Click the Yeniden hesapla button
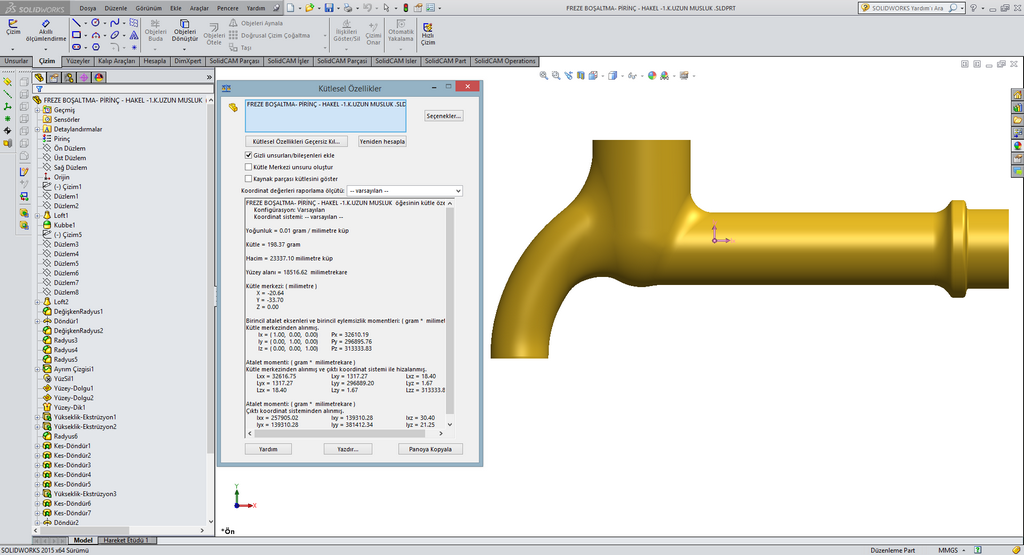The height and width of the screenshot is (555, 1024). pos(382,141)
